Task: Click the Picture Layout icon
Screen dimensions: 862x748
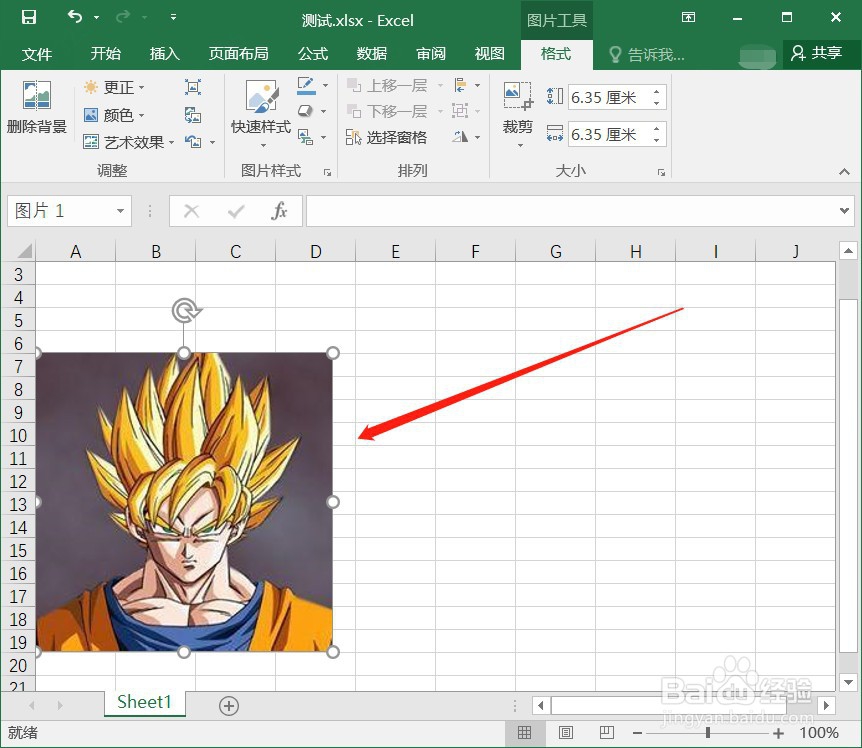Action: point(306,137)
